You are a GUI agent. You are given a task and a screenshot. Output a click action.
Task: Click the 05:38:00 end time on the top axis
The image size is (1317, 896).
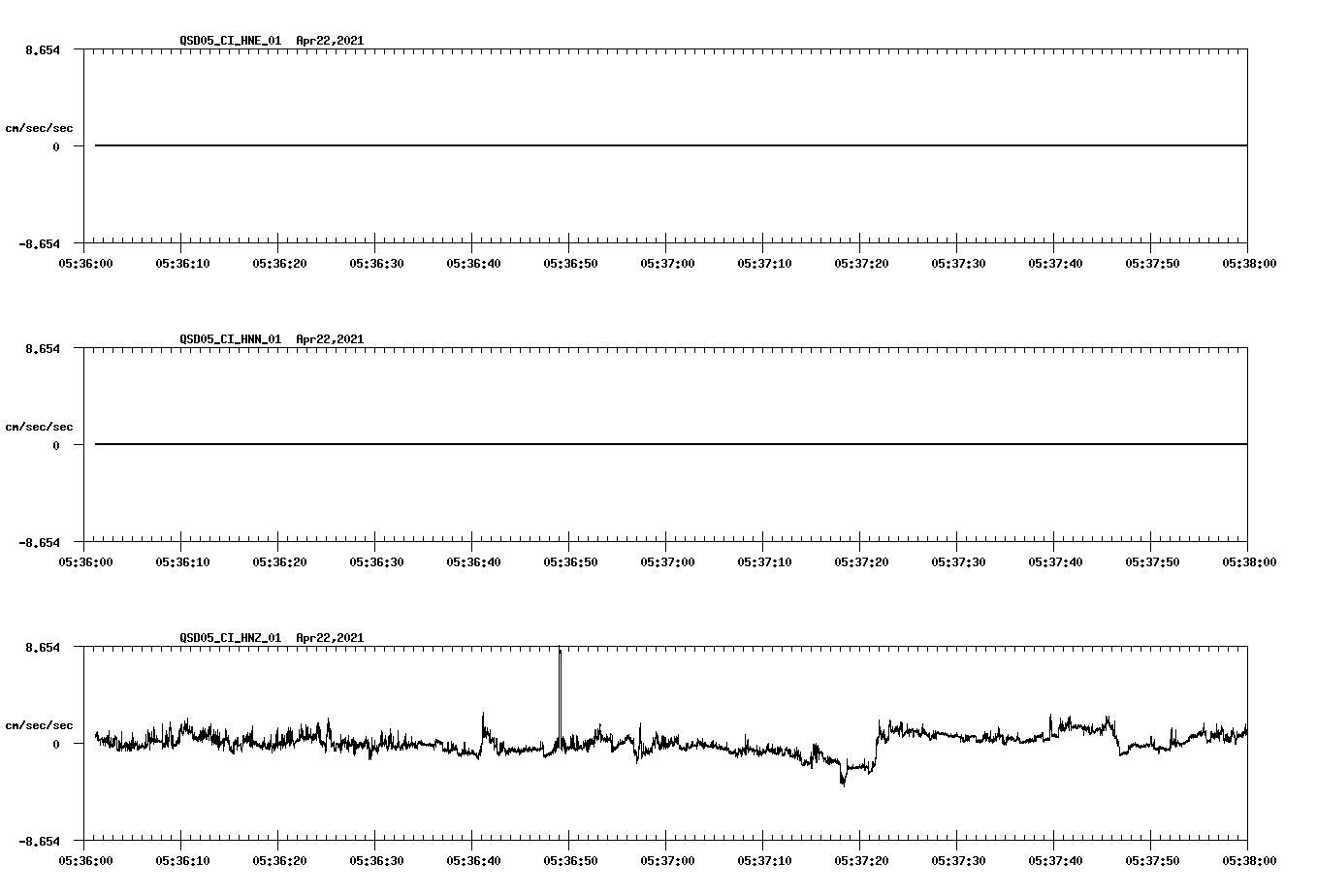(x=1249, y=261)
